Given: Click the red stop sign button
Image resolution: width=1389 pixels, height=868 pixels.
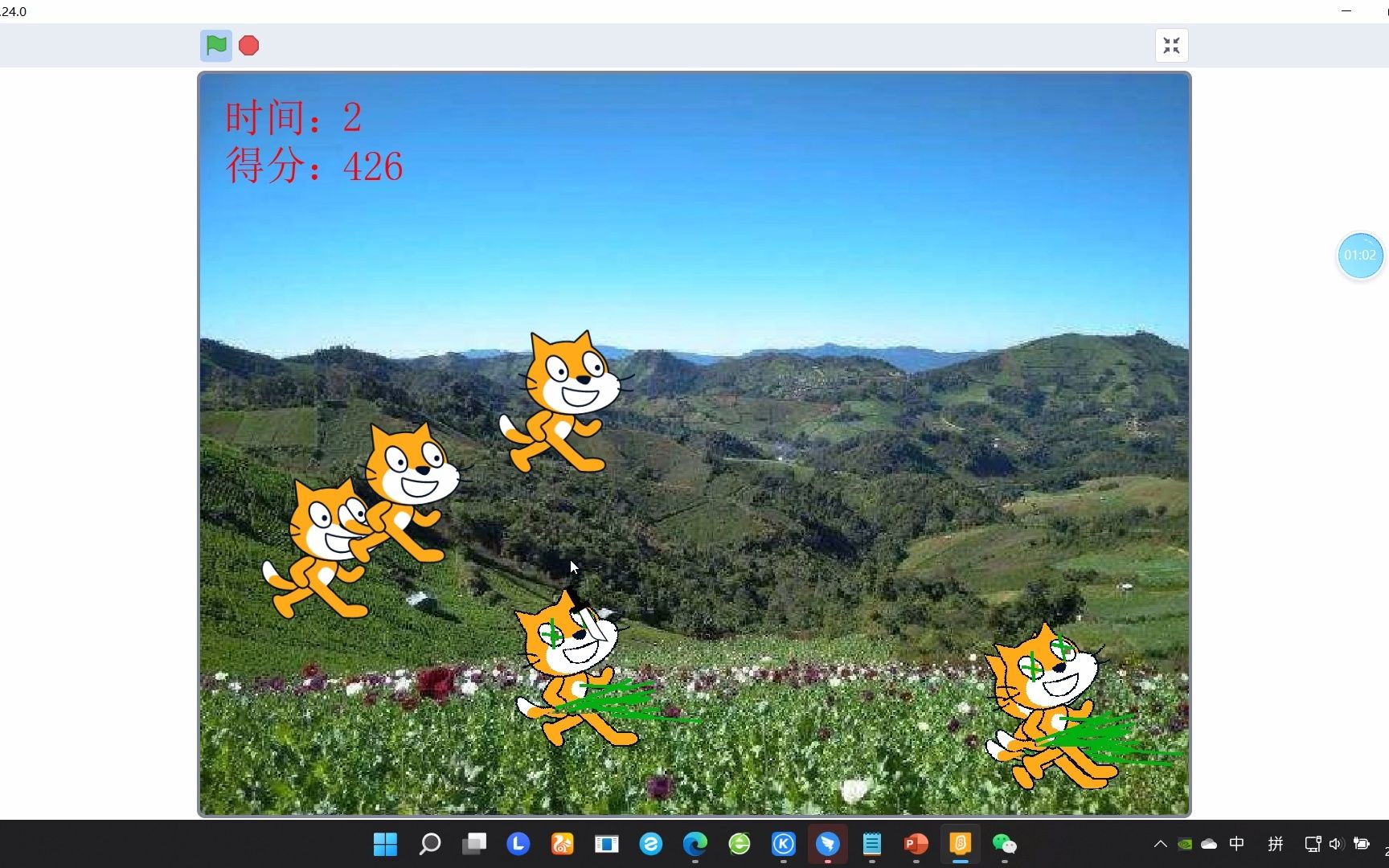Looking at the screenshot, I should pos(249,46).
